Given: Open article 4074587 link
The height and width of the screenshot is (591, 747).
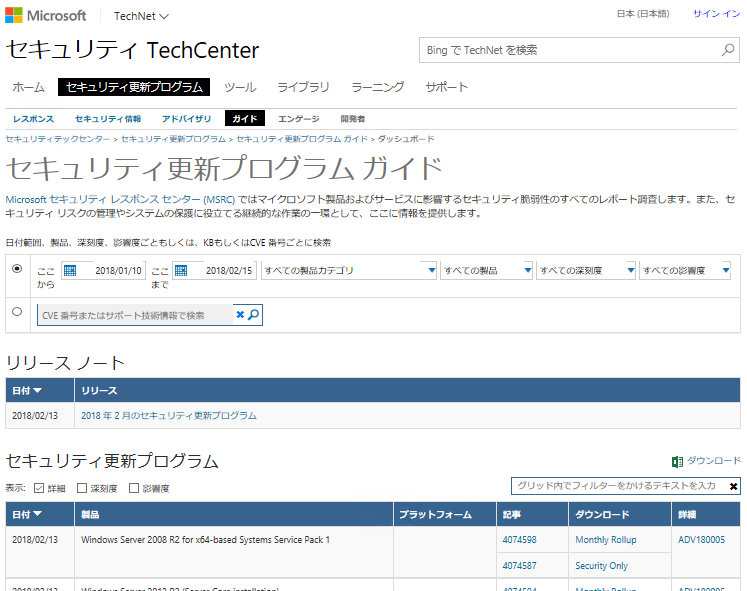Looking at the screenshot, I should (x=519, y=566).
